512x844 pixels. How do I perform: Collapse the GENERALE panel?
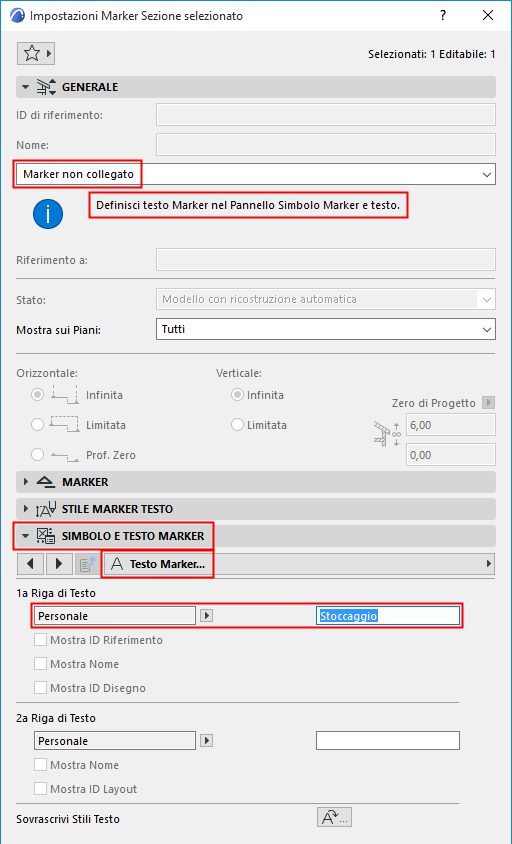[25, 87]
